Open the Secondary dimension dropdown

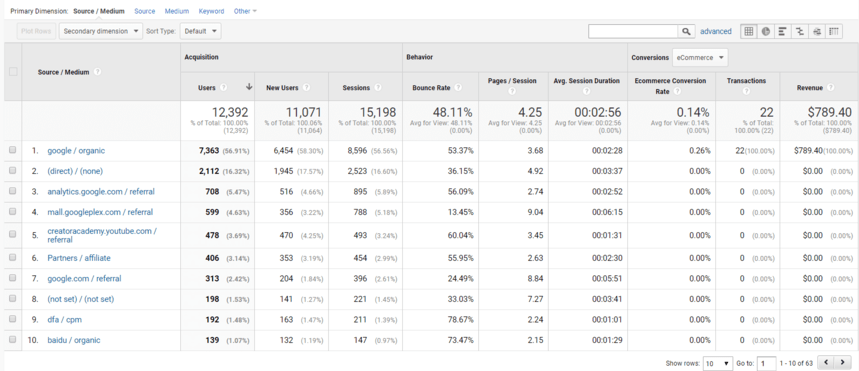pos(101,31)
